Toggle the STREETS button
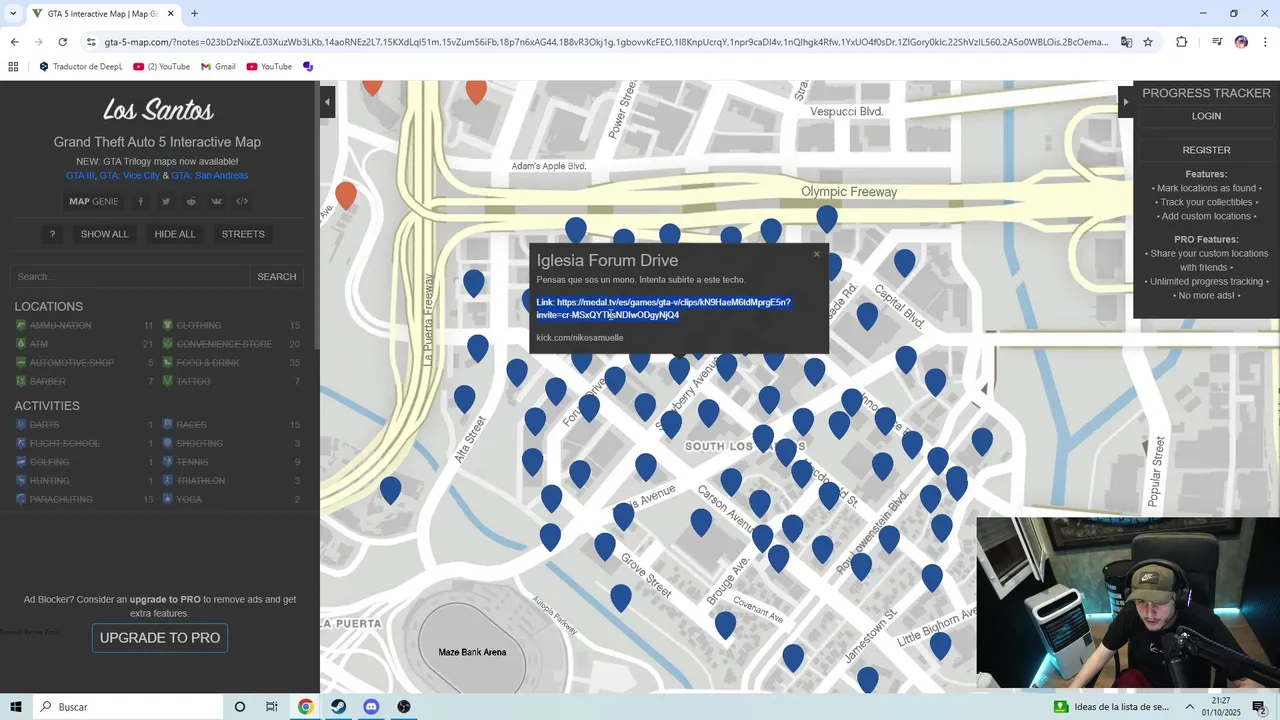Viewport: 1280px width, 720px height. click(243, 234)
